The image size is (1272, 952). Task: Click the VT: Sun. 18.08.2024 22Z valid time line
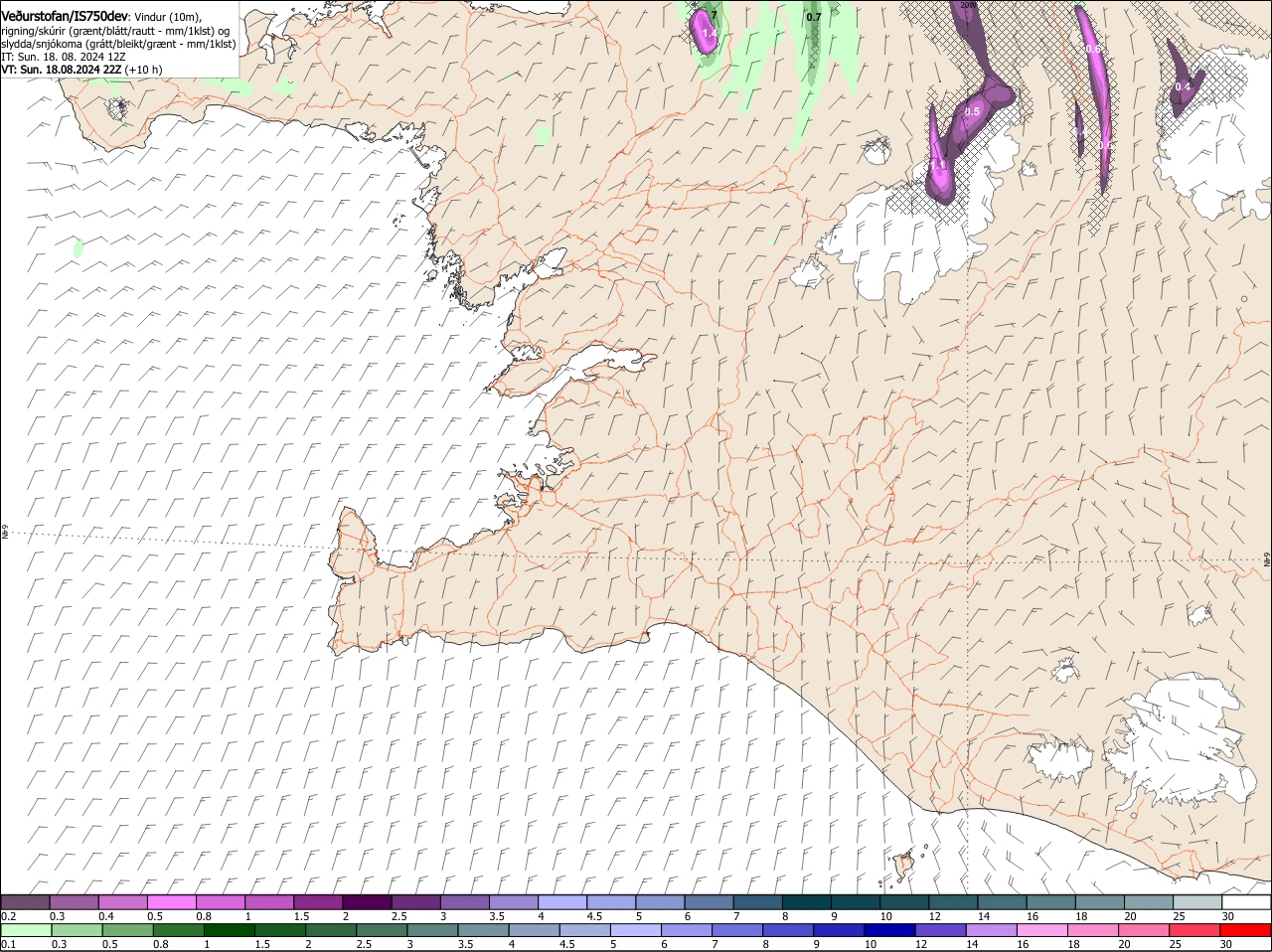point(81,70)
